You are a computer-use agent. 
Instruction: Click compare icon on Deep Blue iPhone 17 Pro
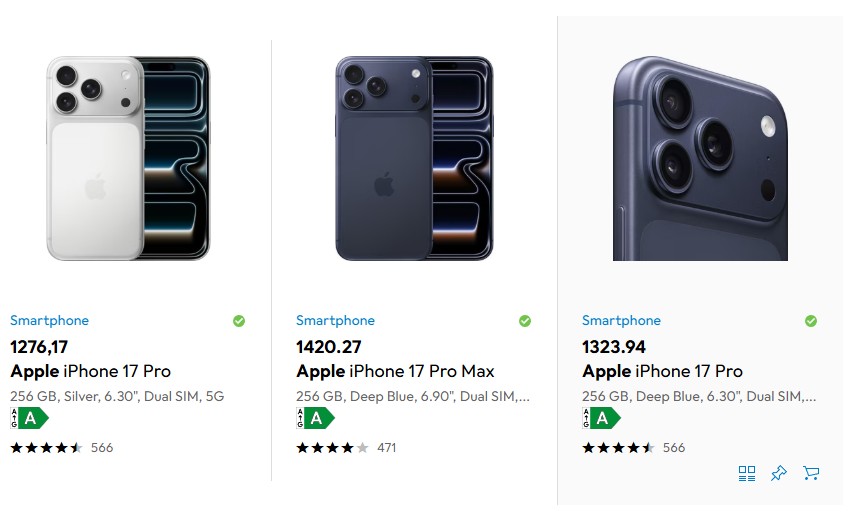[747, 473]
